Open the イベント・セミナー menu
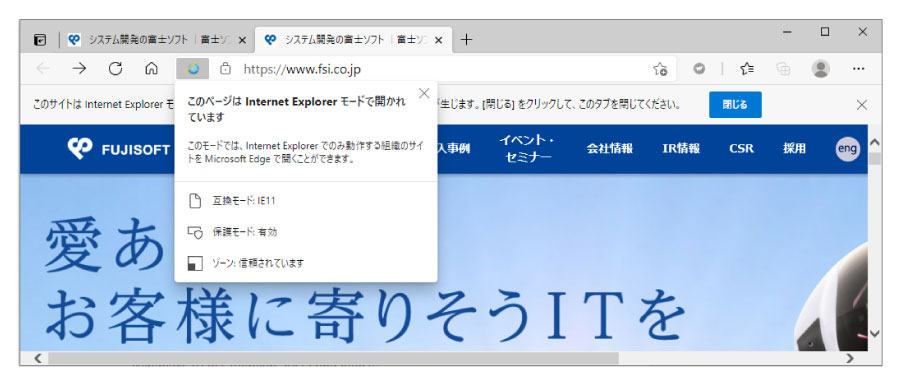The image size is (900, 386). coord(527,148)
